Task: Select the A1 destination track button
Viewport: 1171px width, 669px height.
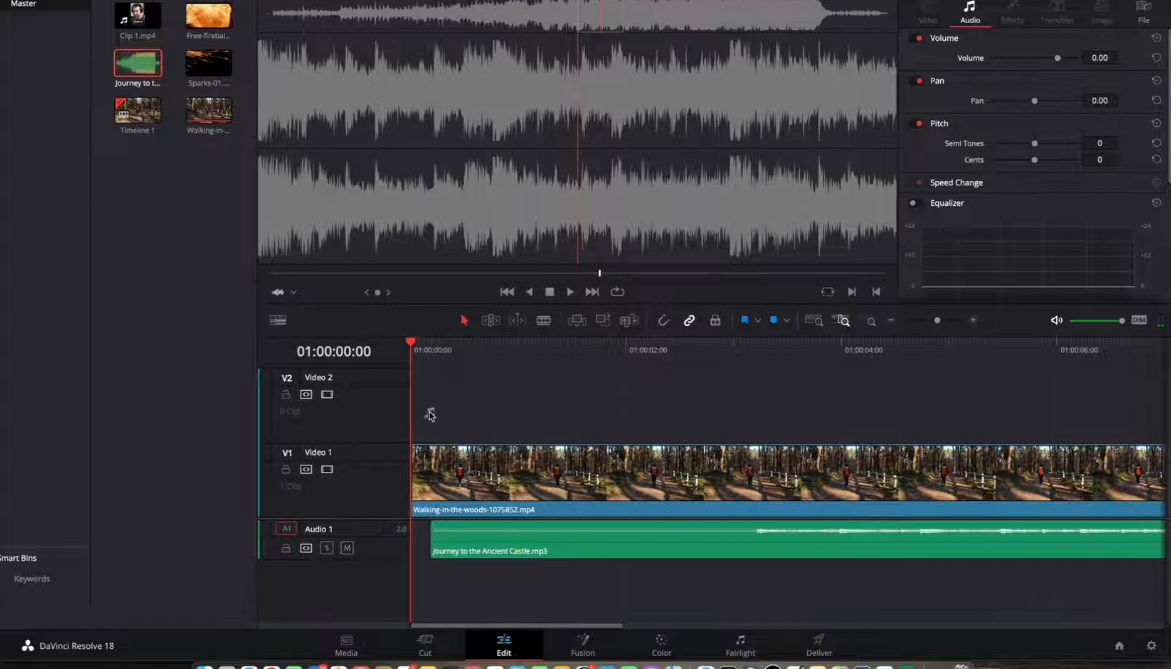Action: 286,529
